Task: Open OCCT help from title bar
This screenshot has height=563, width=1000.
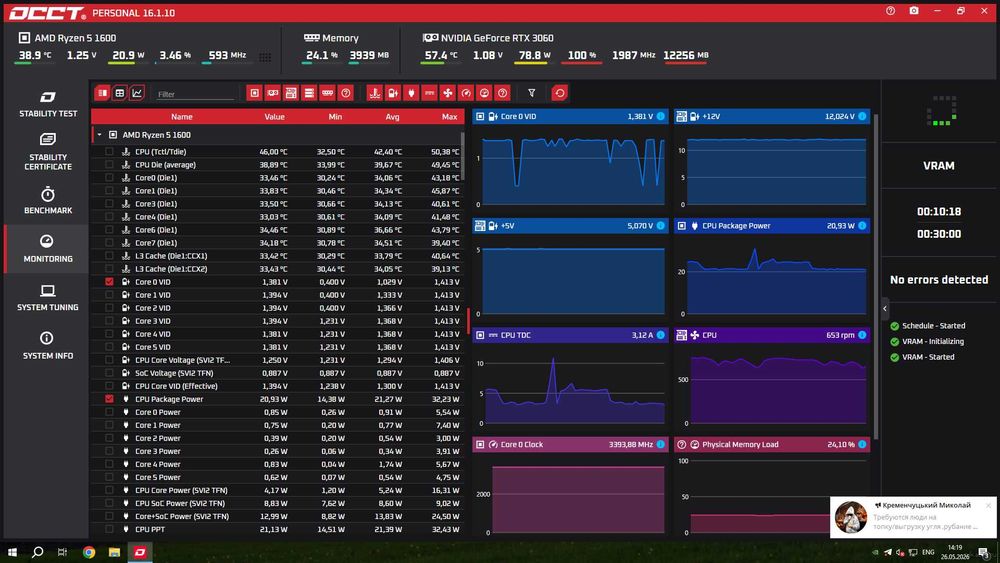Action: pyautogui.click(x=890, y=11)
